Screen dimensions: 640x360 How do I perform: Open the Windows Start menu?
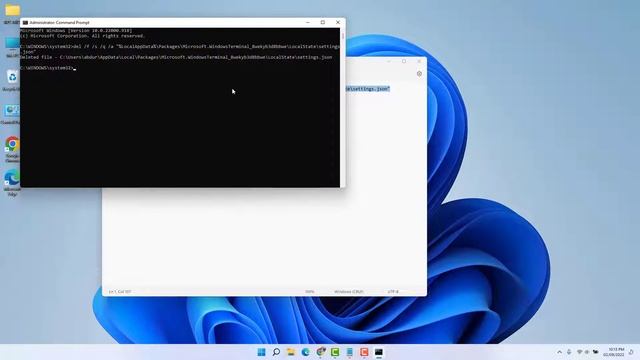click(x=261, y=352)
